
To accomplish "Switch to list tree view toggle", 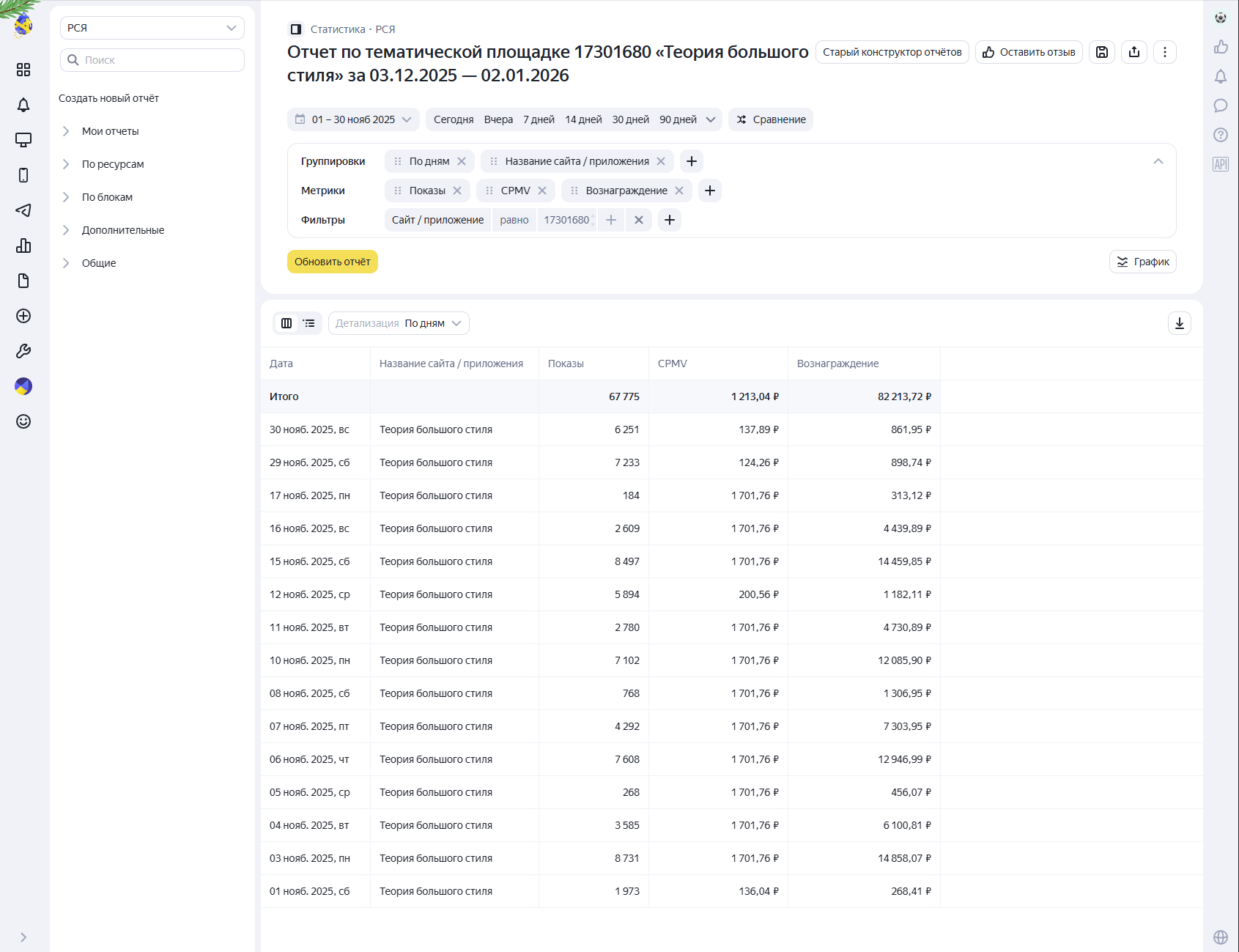I will coord(309,323).
